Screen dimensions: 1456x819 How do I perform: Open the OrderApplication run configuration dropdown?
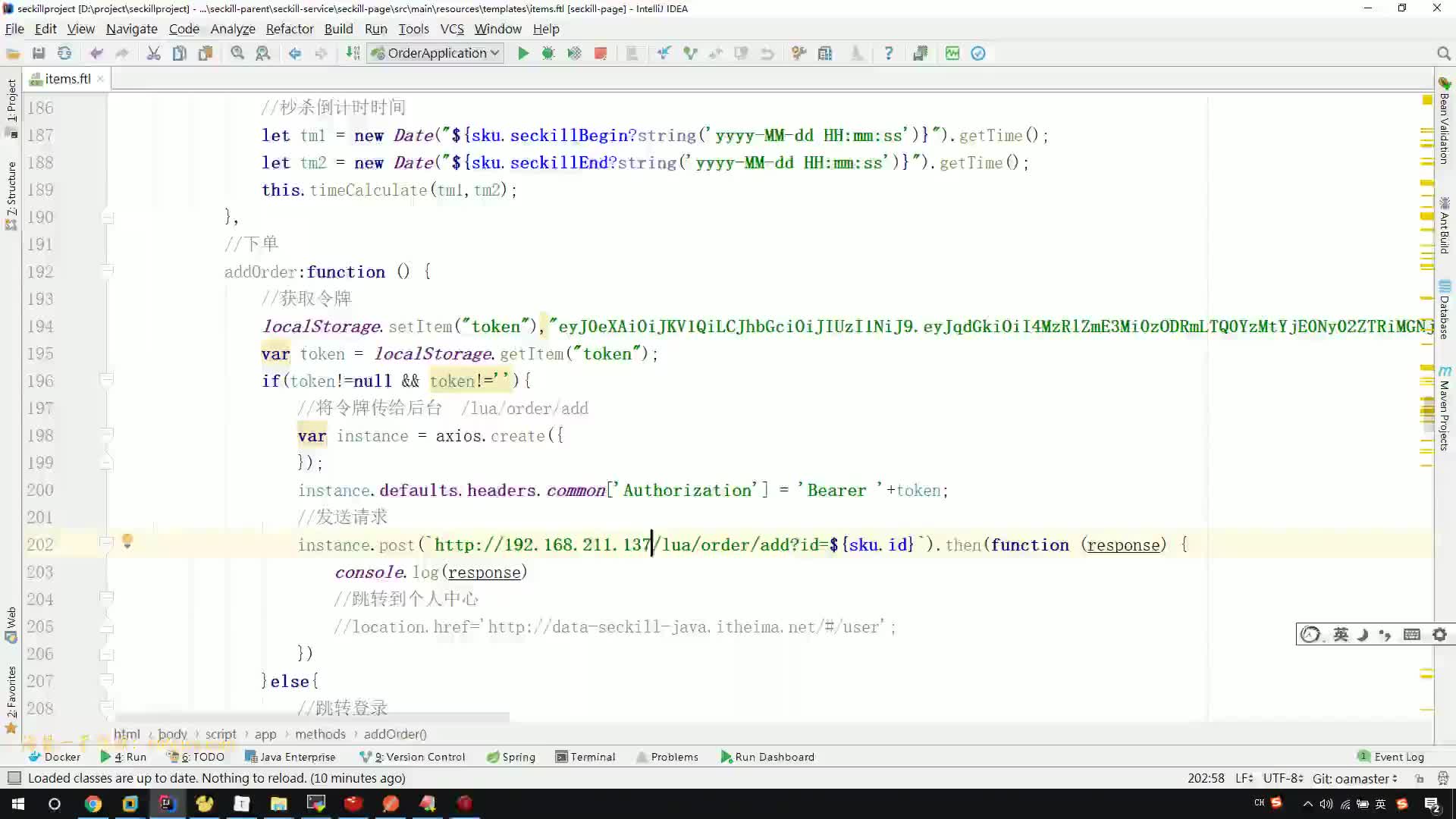[x=436, y=53]
